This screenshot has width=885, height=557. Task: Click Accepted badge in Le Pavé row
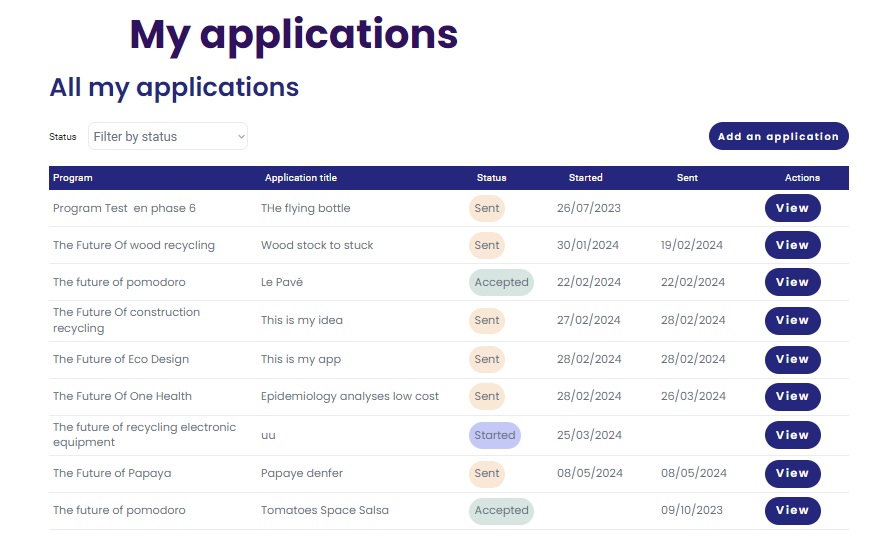501,282
